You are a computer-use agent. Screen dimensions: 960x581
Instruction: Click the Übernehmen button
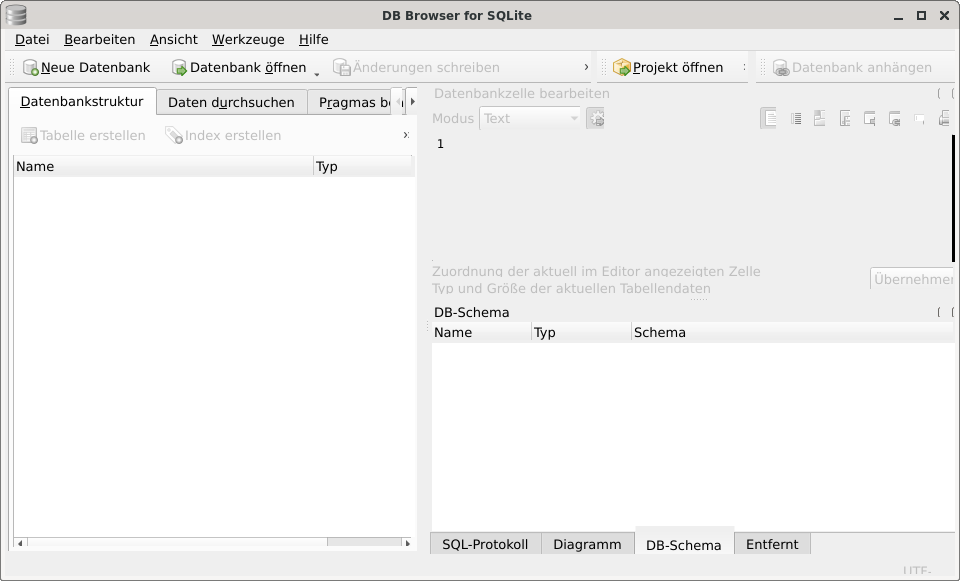click(912, 279)
